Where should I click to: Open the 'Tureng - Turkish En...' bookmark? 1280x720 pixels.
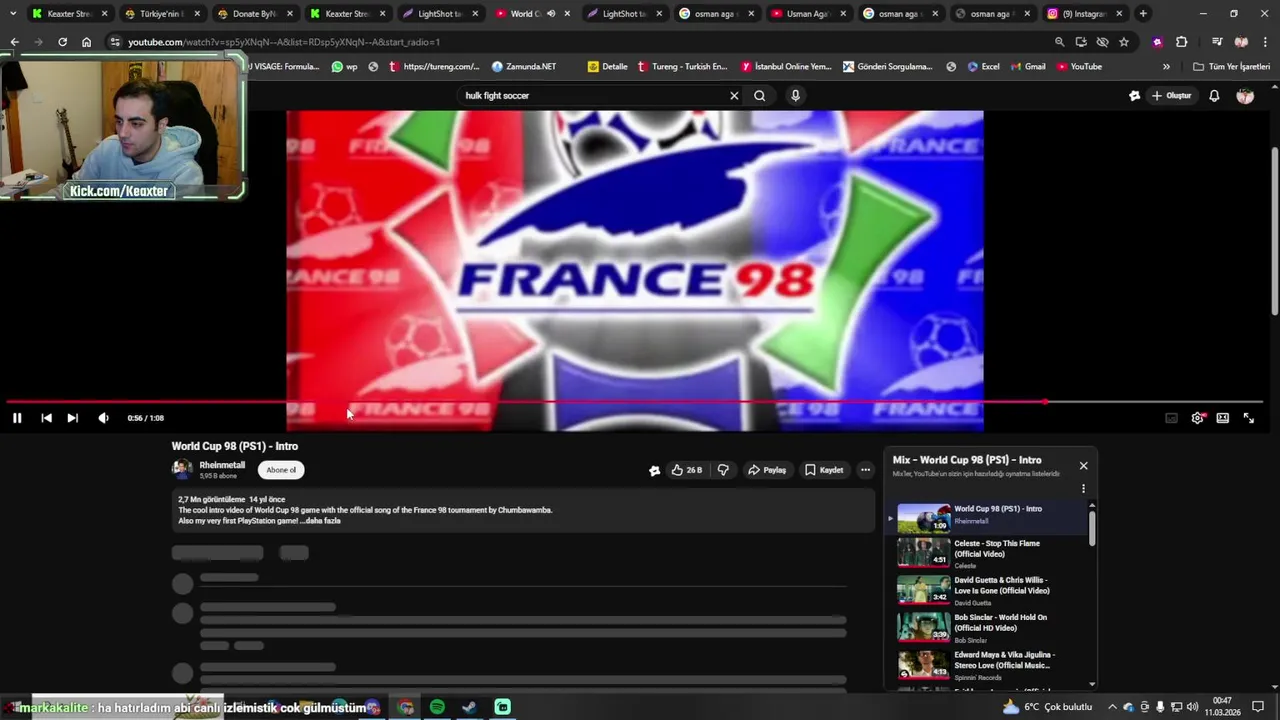681,67
